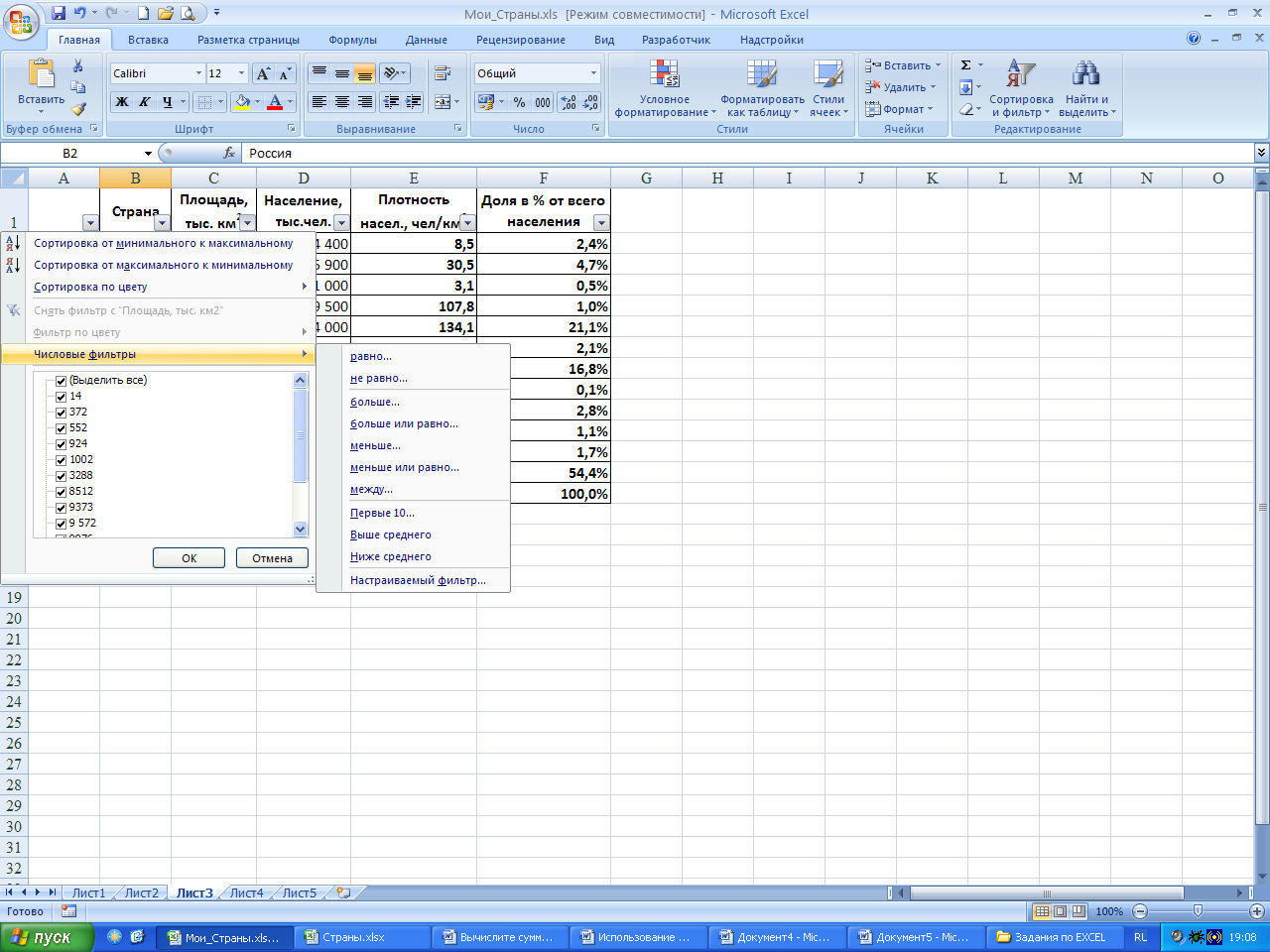Open filter dropdown in column A header
1270x952 pixels.
(x=90, y=223)
